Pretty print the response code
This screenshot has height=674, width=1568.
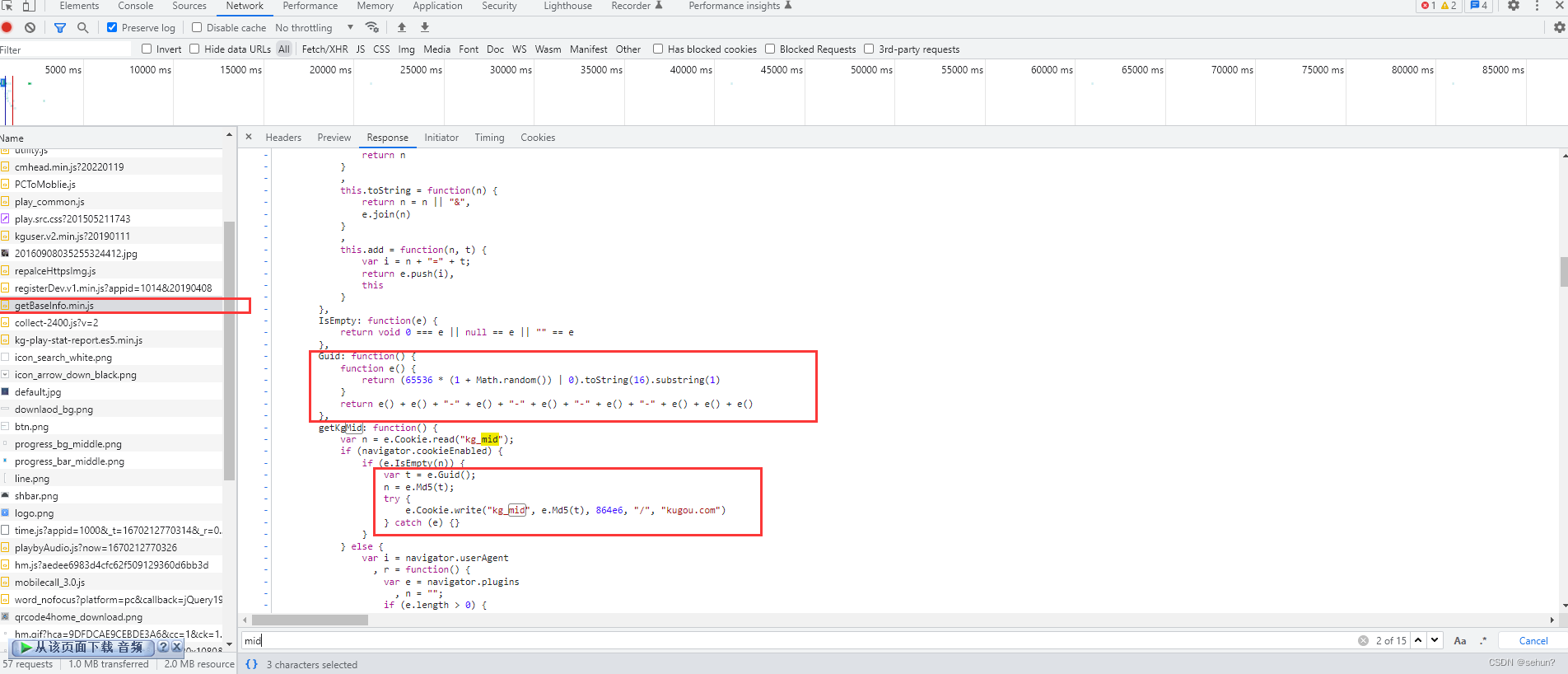(x=251, y=664)
